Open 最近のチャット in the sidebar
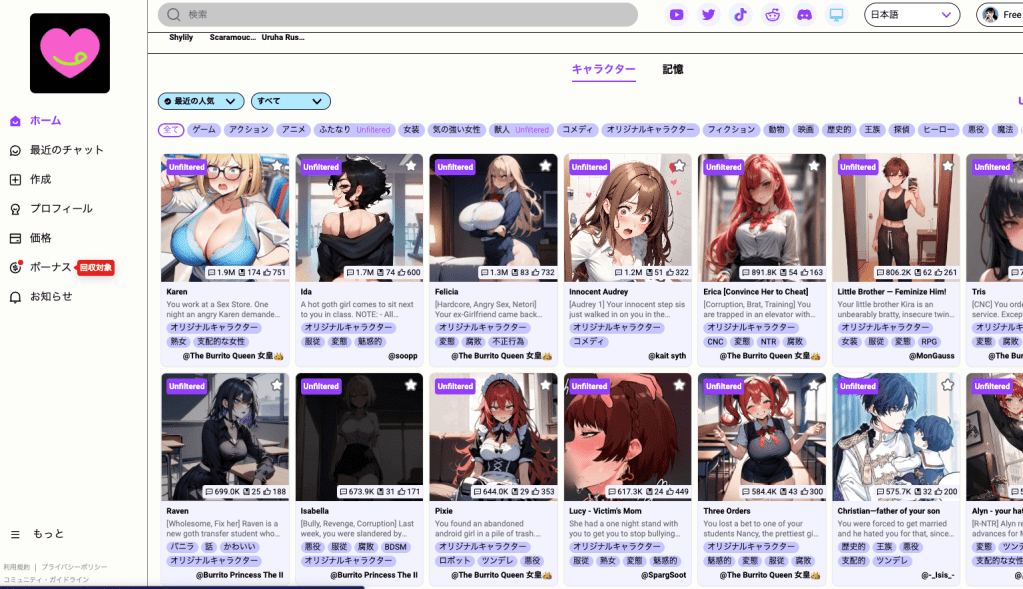Viewport: 1023px width, 589px height. pos(66,150)
